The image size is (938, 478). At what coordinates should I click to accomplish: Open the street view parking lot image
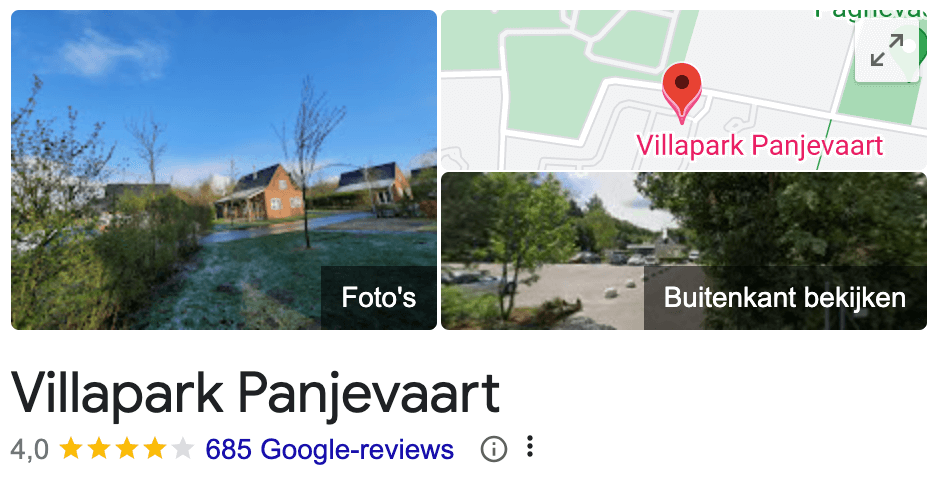point(684,251)
